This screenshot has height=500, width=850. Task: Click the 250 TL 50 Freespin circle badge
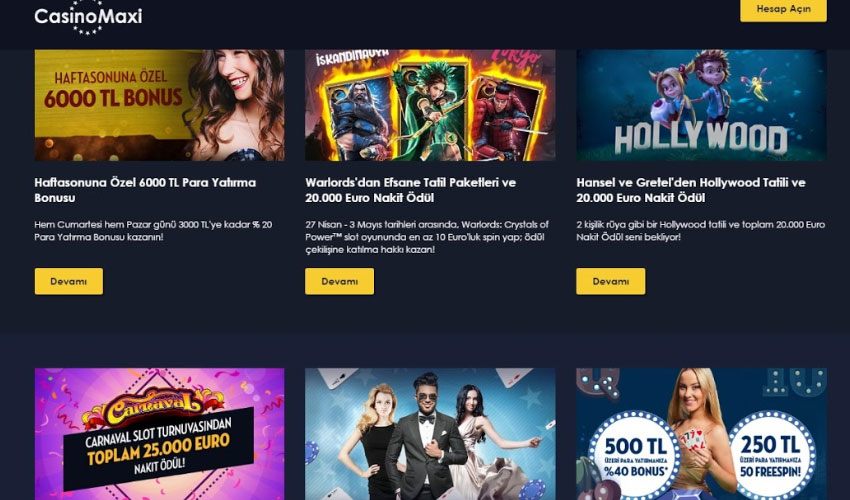pos(772,453)
